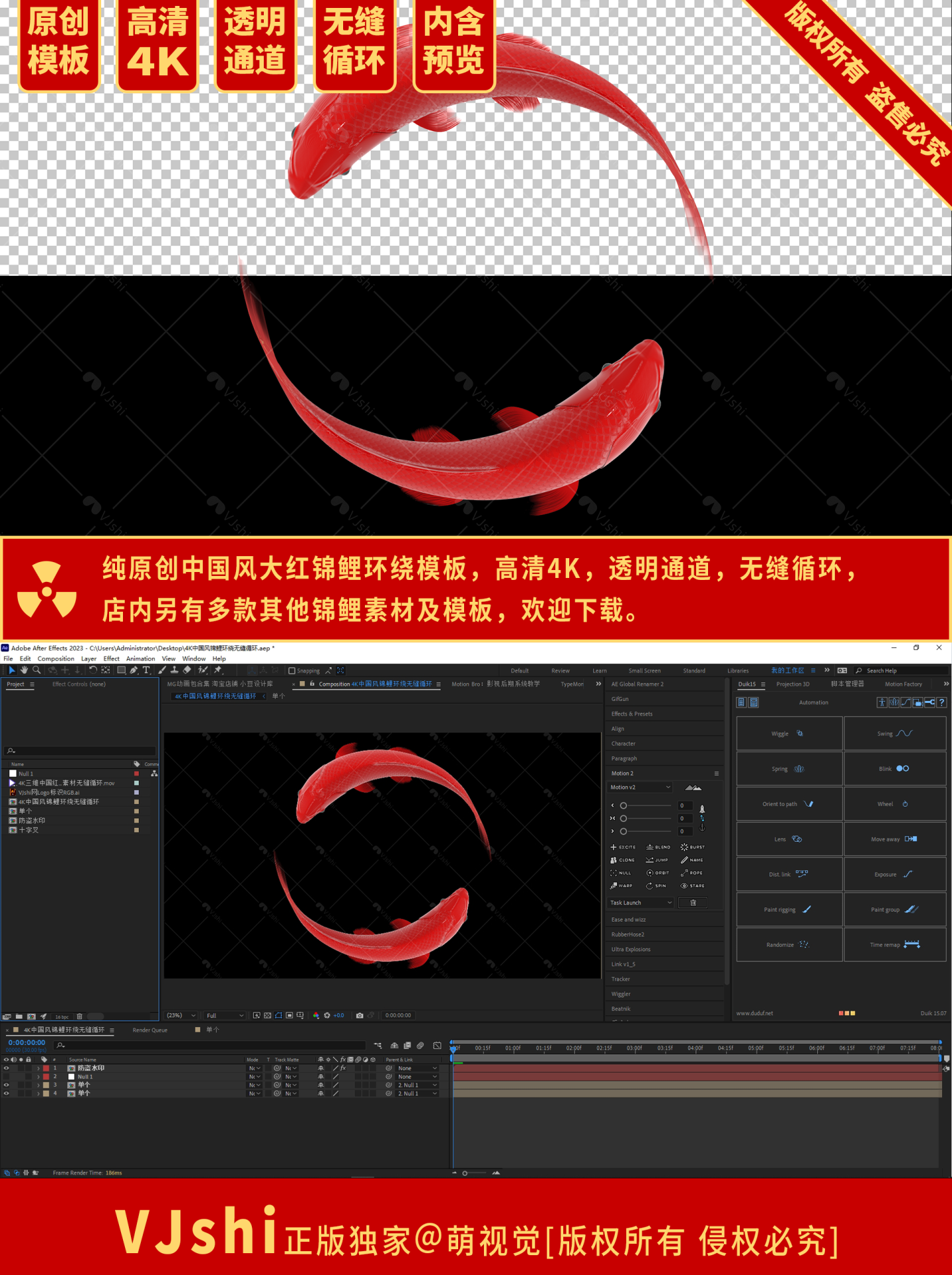This screenshot has height=1275, width=952.
Task: Select the Brush tool
Action: pos(162,670)
